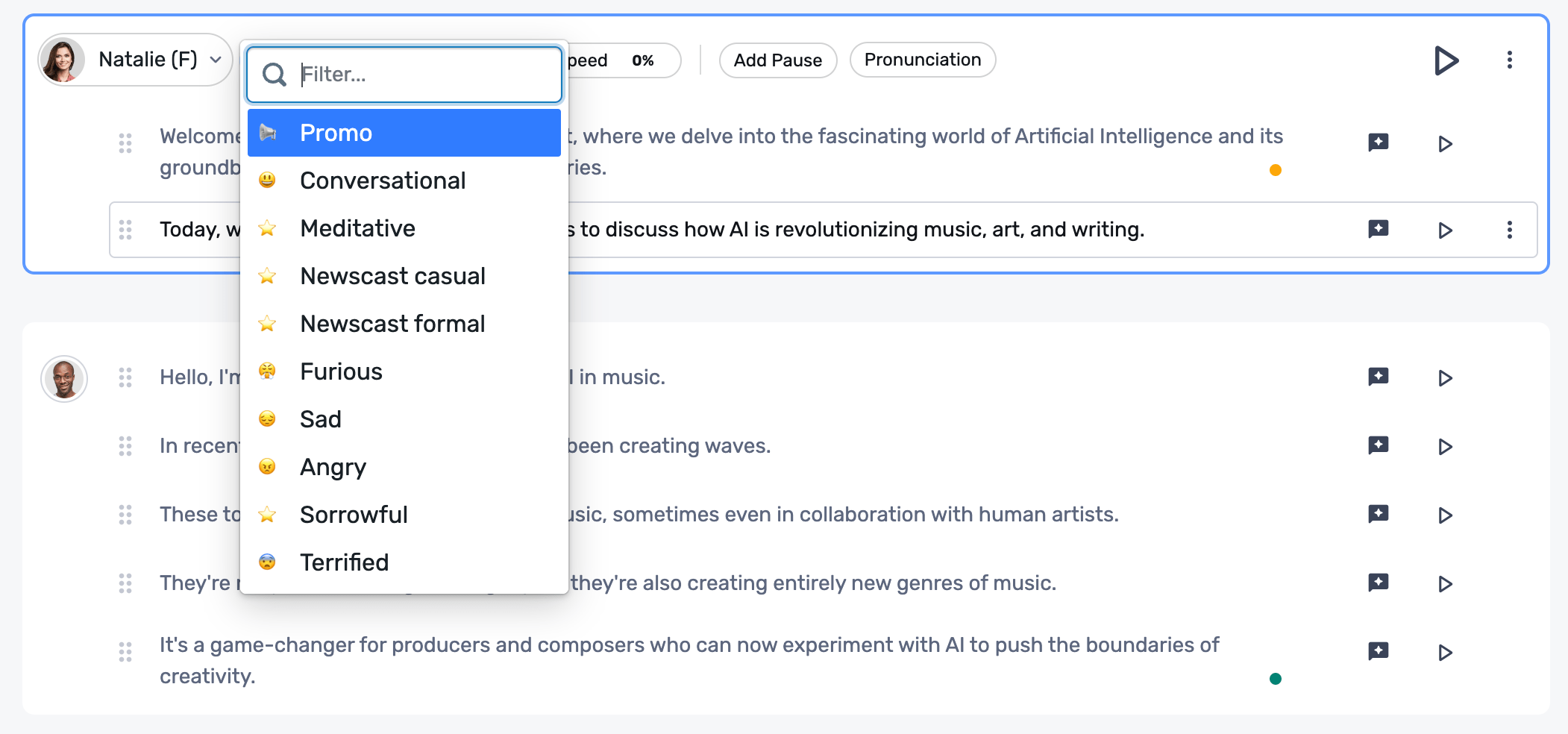
Task: Click the Add Pause button
Action: click(x=778, y=60)
